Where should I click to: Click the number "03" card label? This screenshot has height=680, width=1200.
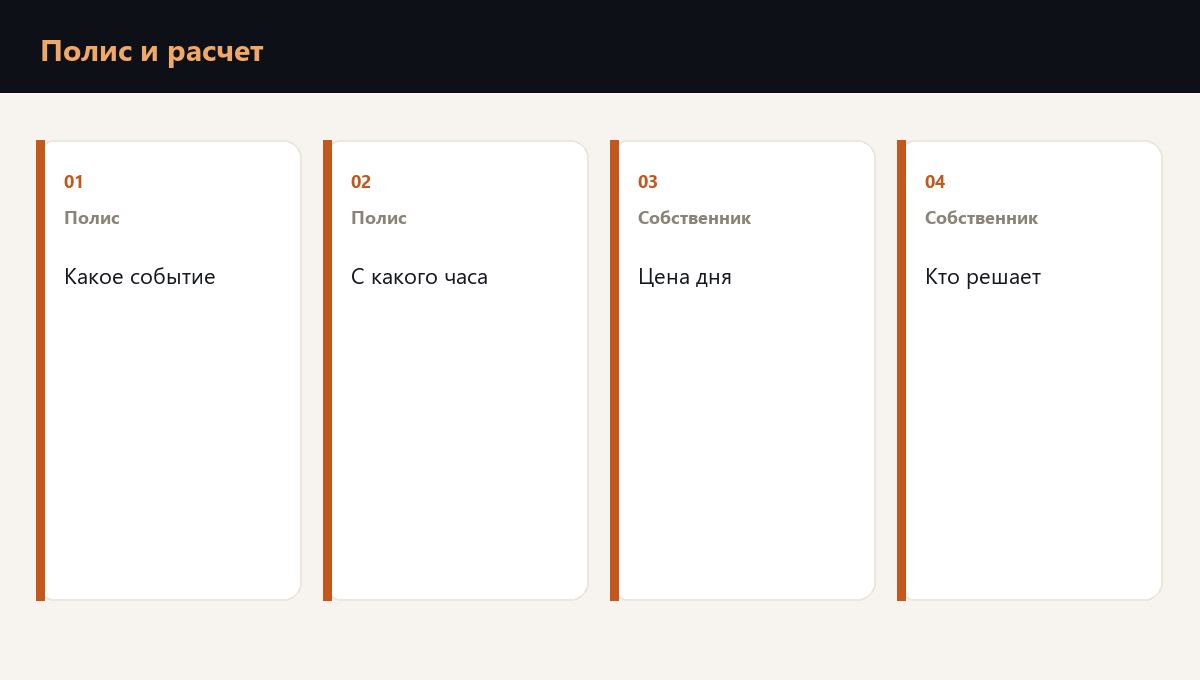(x=648, y=182)
